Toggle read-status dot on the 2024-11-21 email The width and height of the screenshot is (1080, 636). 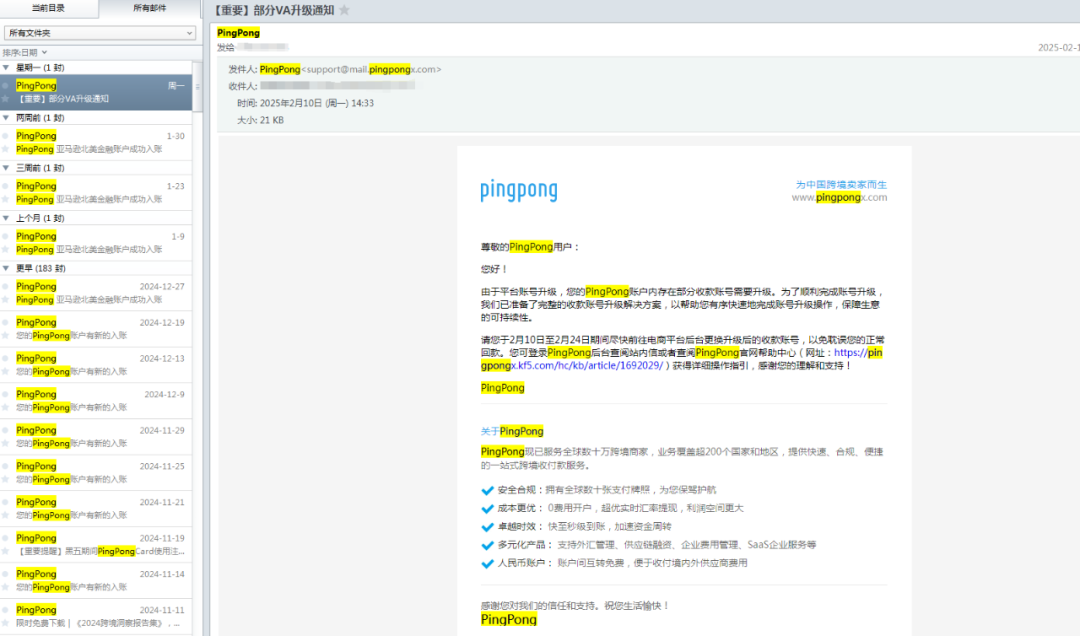click(x=6, y=502)
